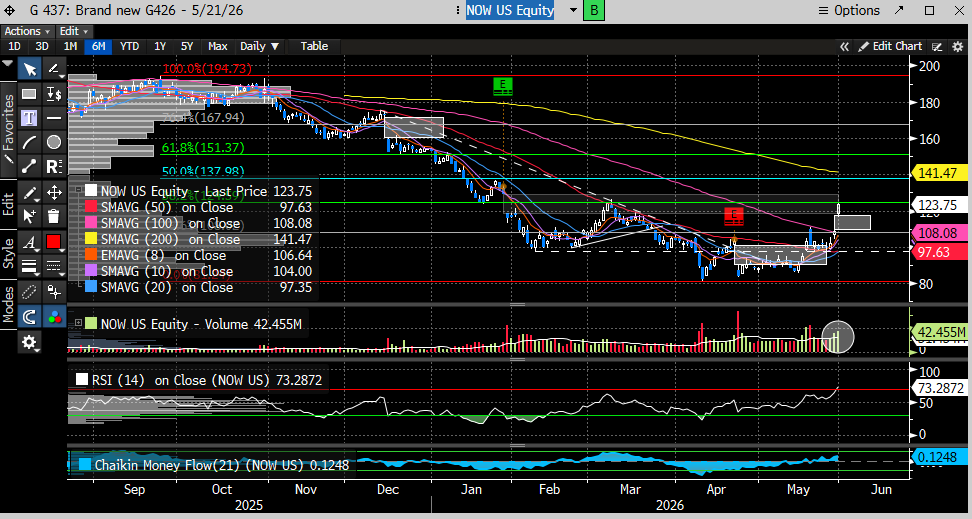Click the green B button

tap(594, 11)
